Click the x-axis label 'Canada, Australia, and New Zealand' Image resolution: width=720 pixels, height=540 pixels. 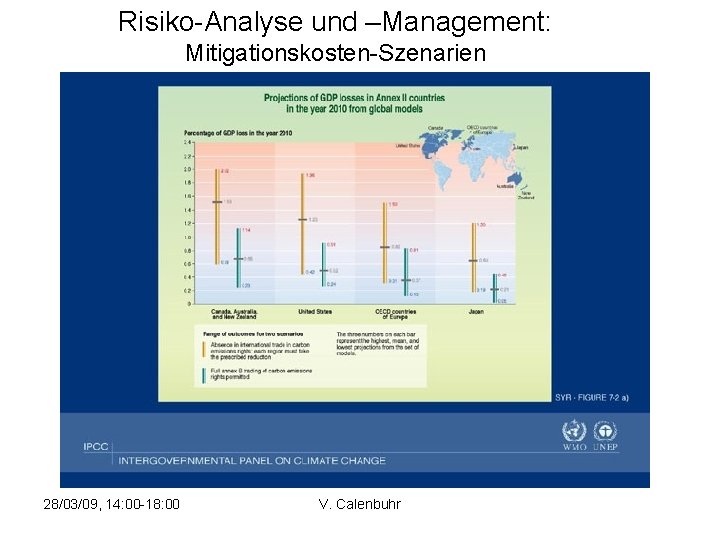[234, 314]
